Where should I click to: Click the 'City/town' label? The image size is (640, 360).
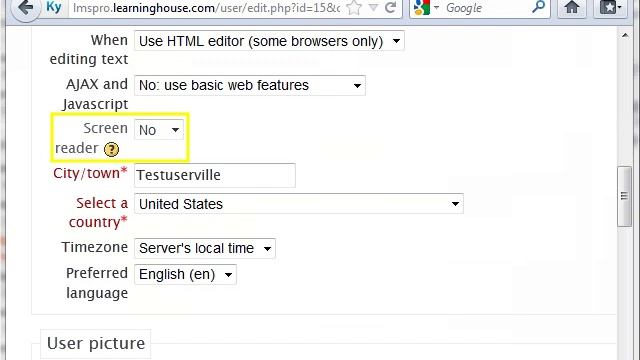click(90, 173)
